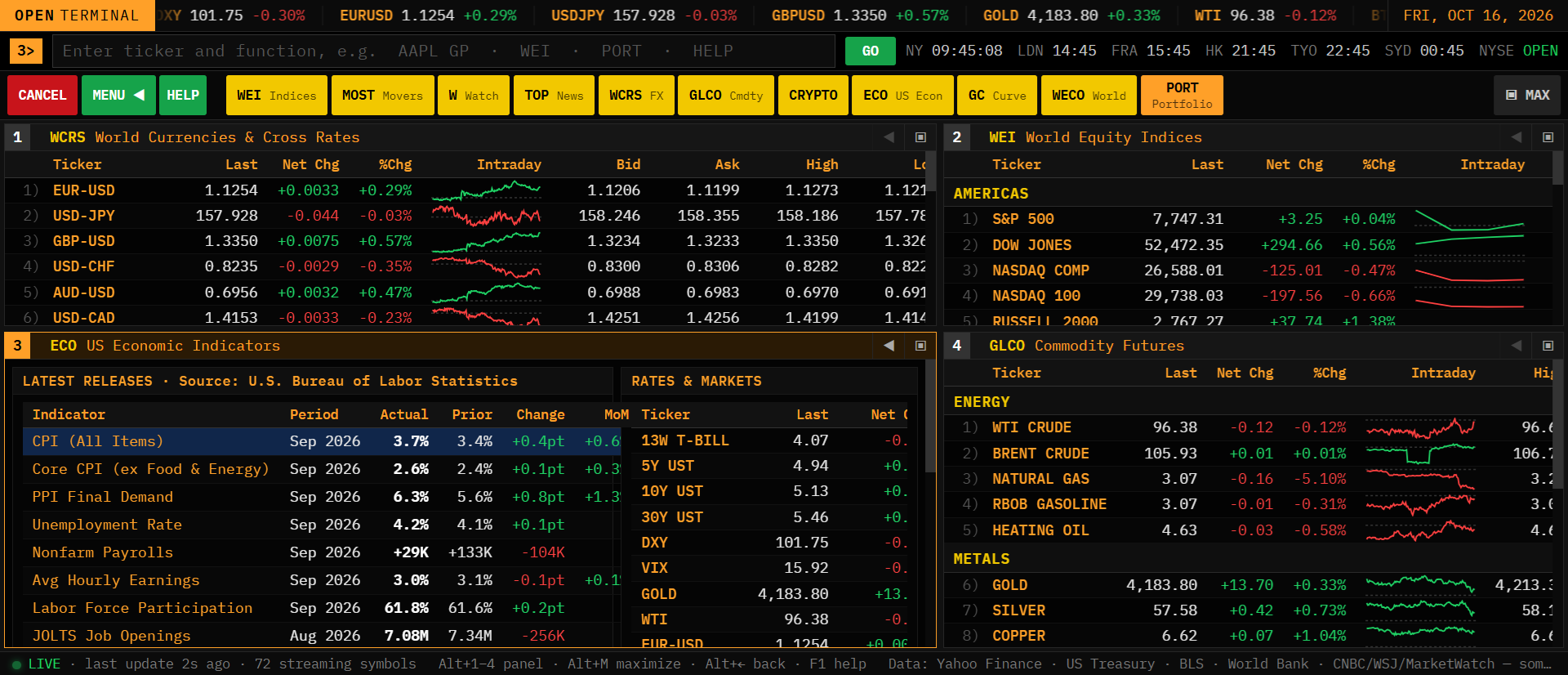Select the BRENT CRUDE futures row
The image size is (1568, 675).
point(1249,454)
